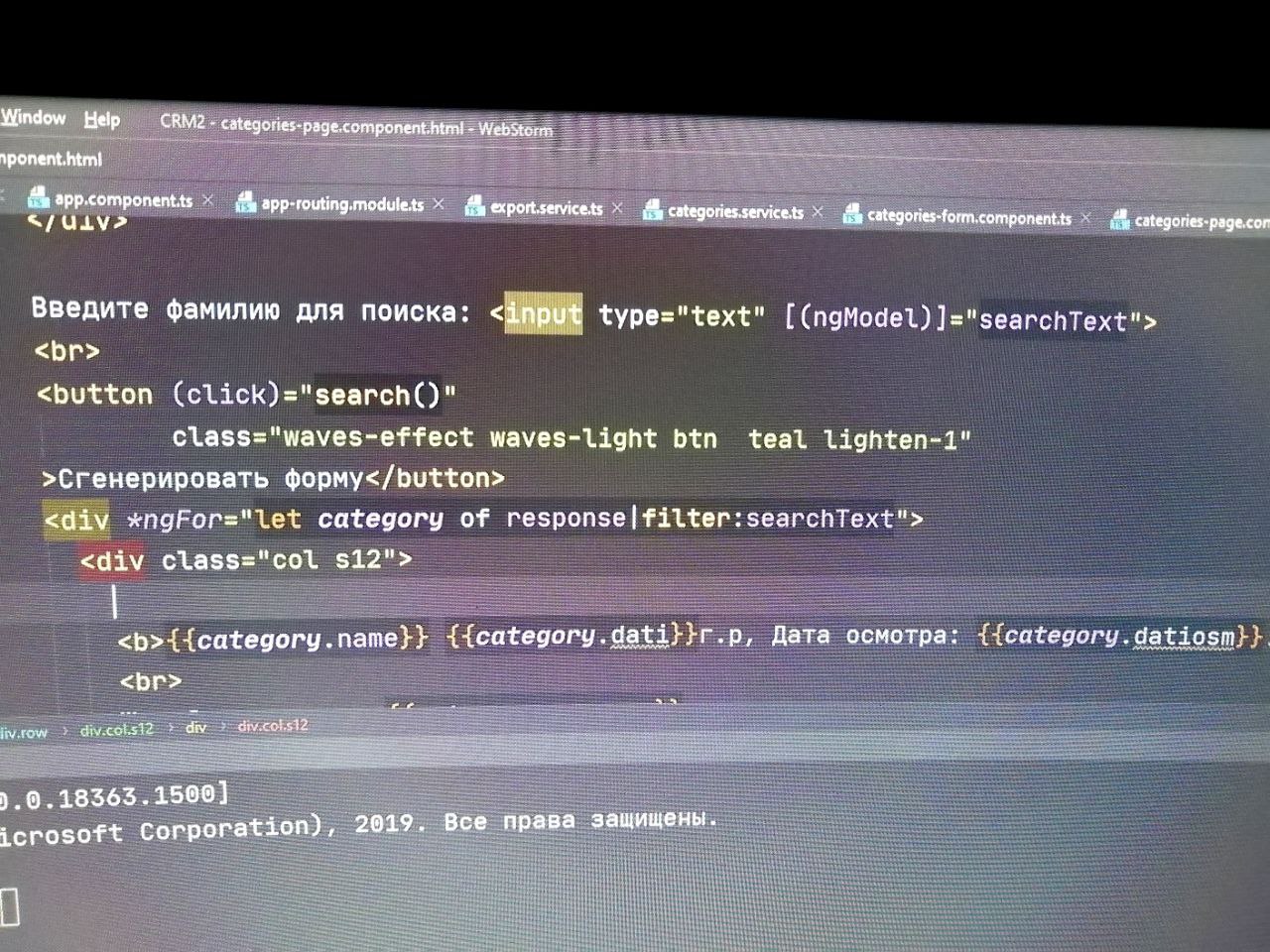Click the categories-page.component file icon
Screen dimensions: 1270x952
(1119, 219)
